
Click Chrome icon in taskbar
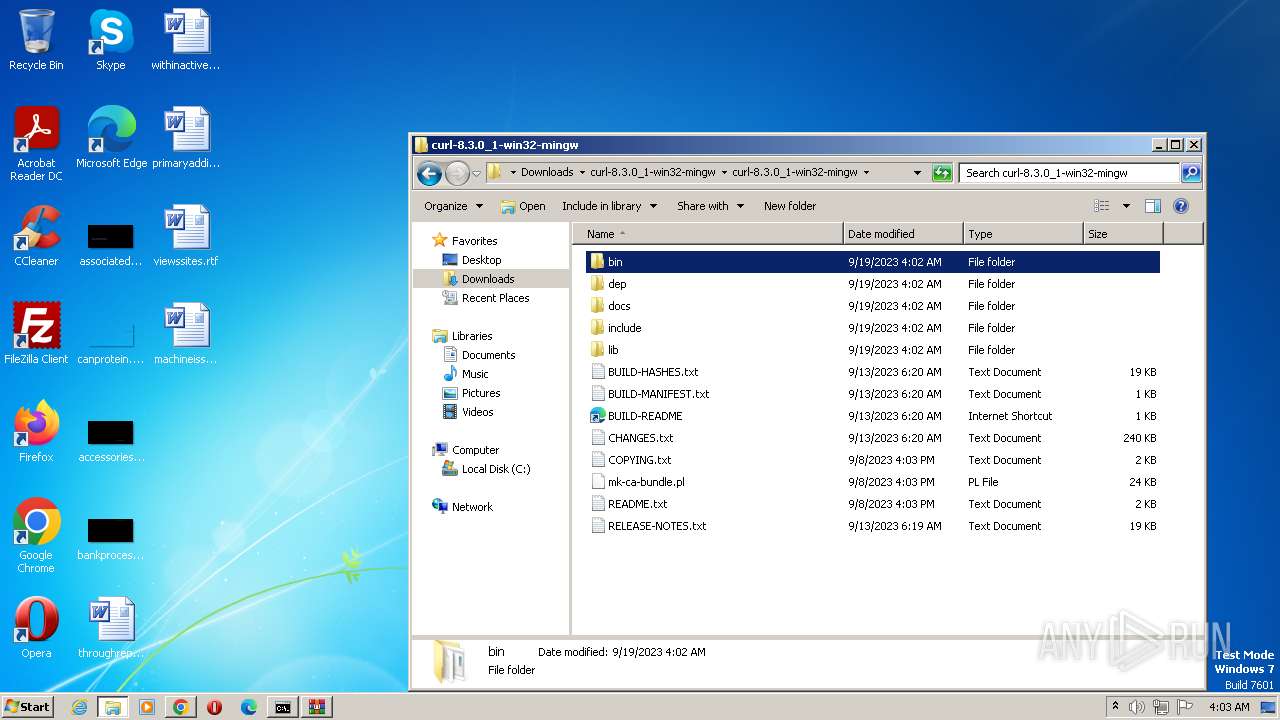181,707
